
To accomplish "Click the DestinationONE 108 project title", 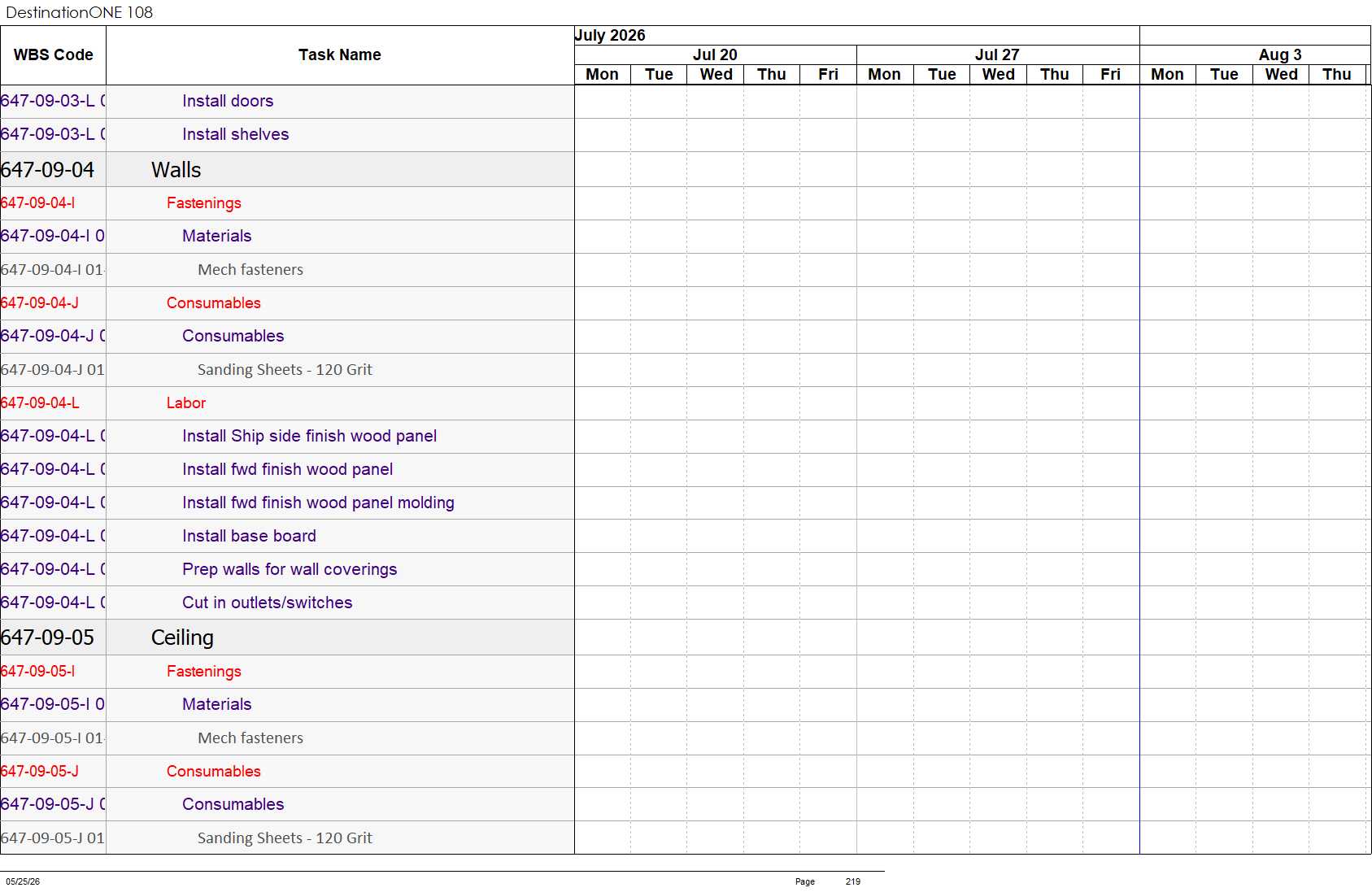I will pos(79,12).
